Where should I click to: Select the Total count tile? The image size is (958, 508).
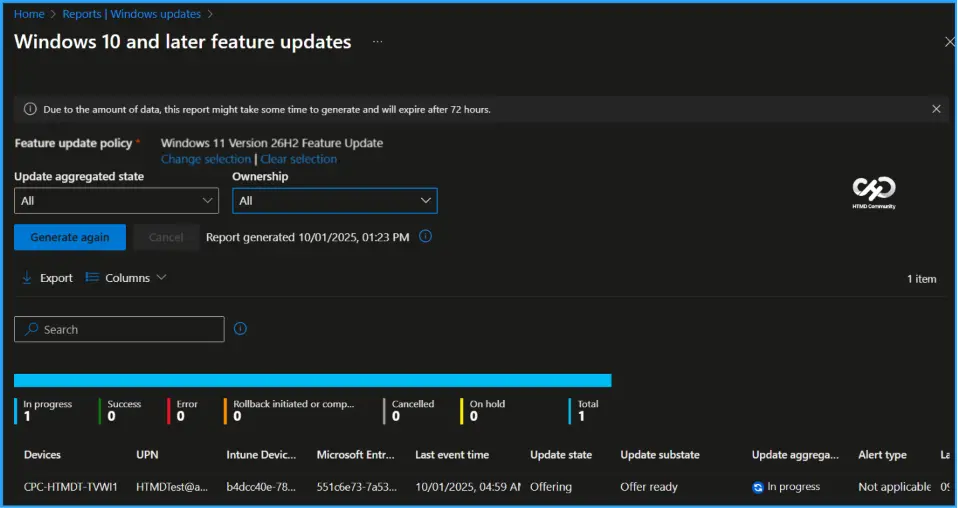click(x=584, y=410)
